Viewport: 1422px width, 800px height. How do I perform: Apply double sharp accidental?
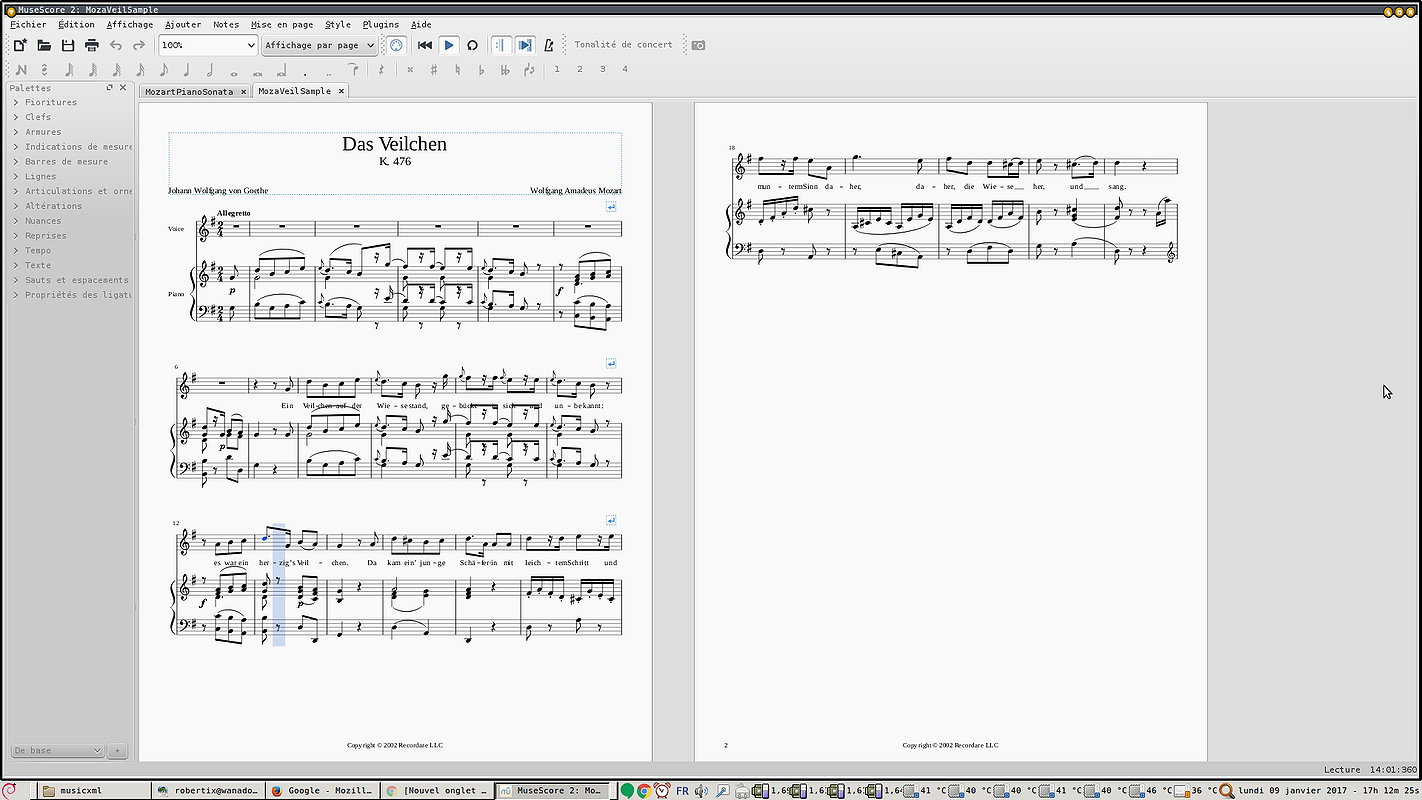pyautogui.click(x=410, y=70)
